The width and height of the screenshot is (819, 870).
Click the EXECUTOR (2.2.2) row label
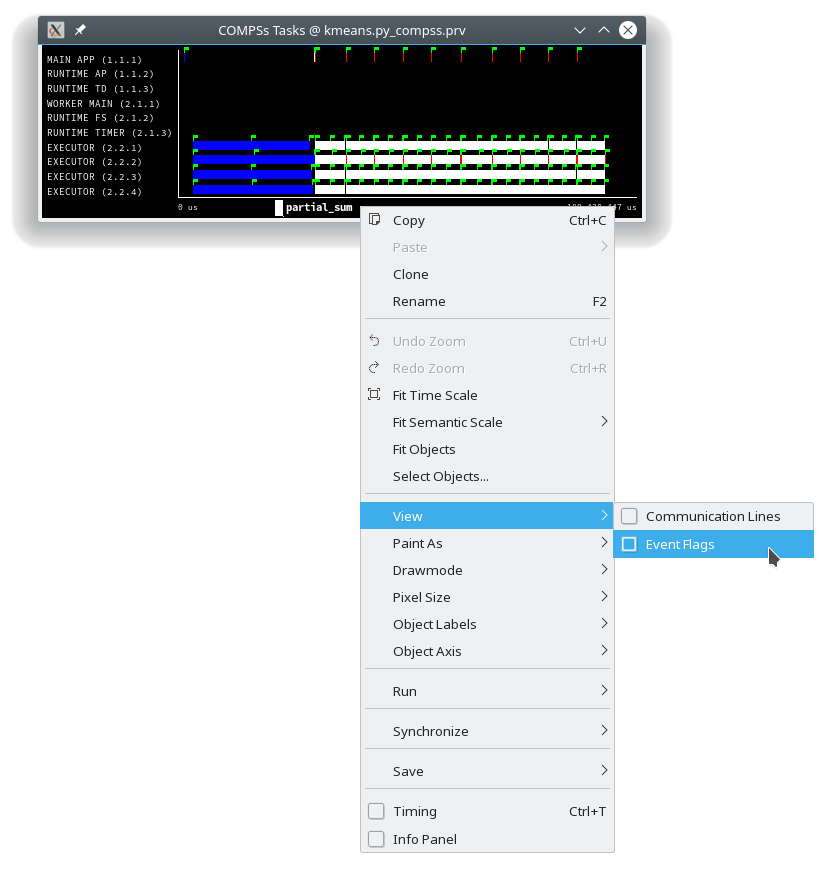(94, 161)
